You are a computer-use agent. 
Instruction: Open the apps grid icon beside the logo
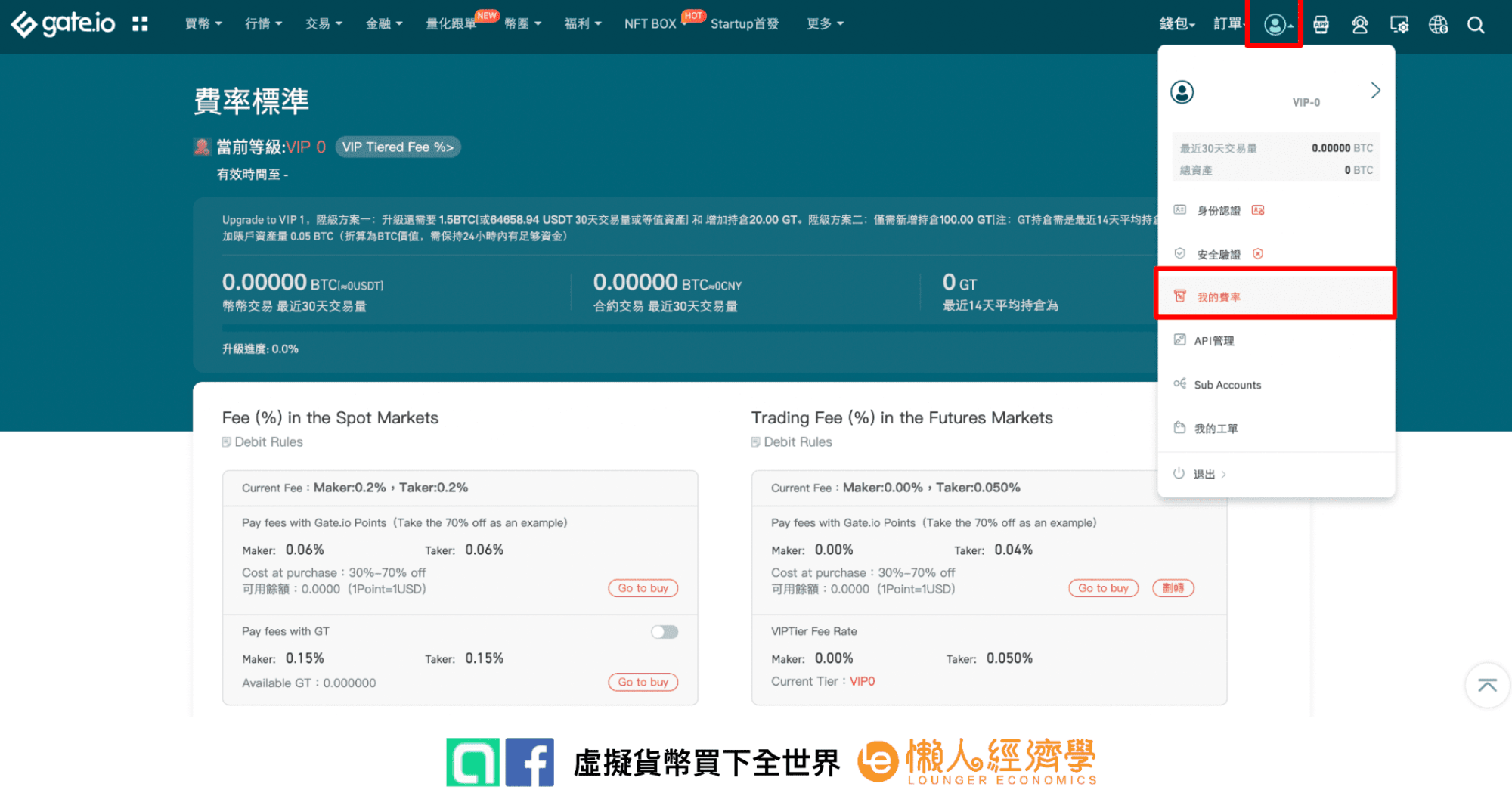tap(140, 24)
